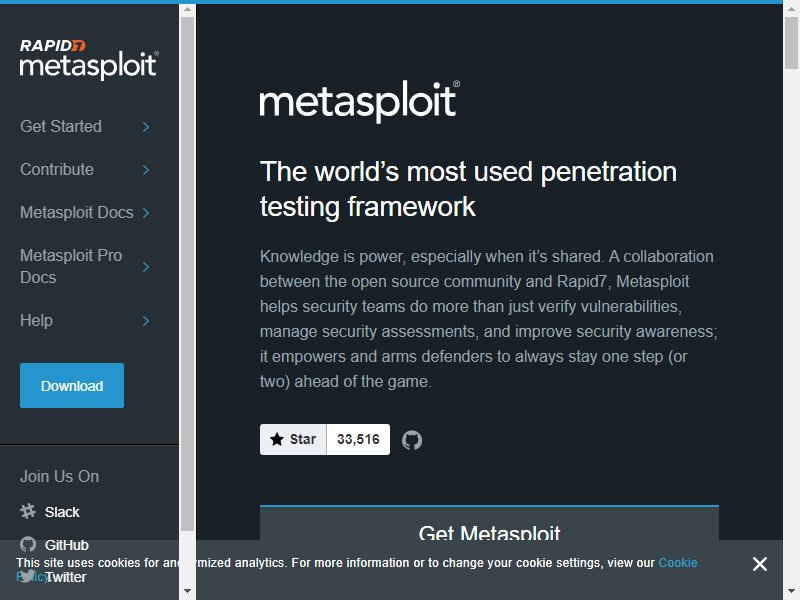Dismiss the cookie banner with the X

(x=760, y=564)
